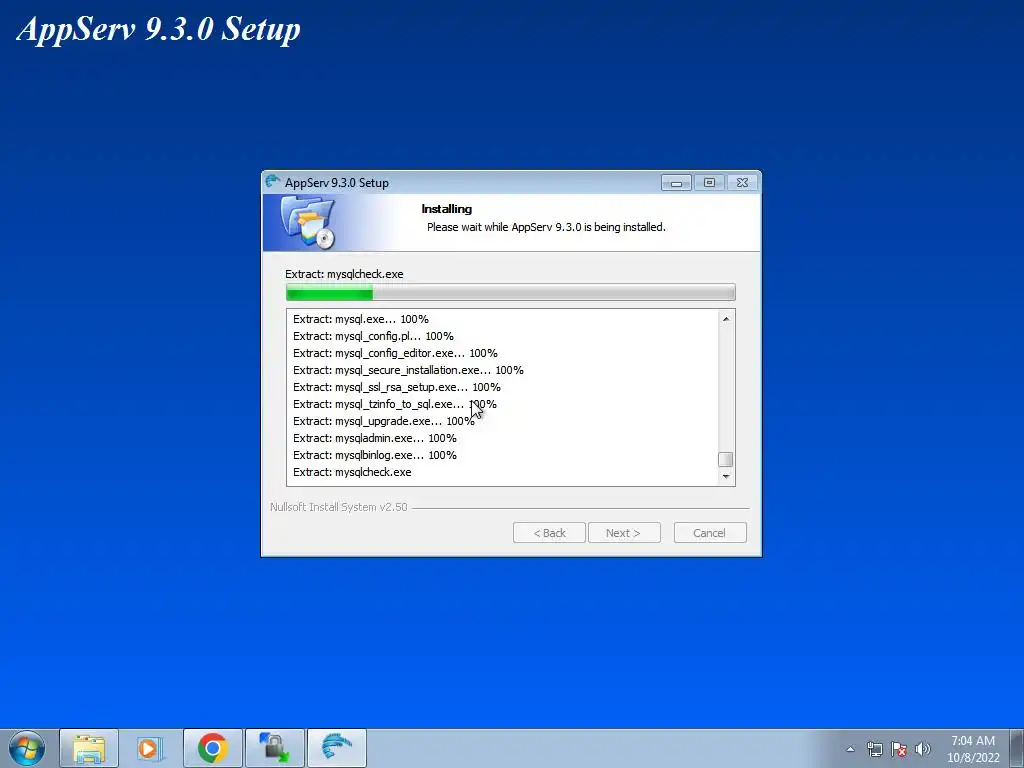1024x768 pixels.
Task: Launch Windows Media Player from taskbar
Action: point(150,748)
